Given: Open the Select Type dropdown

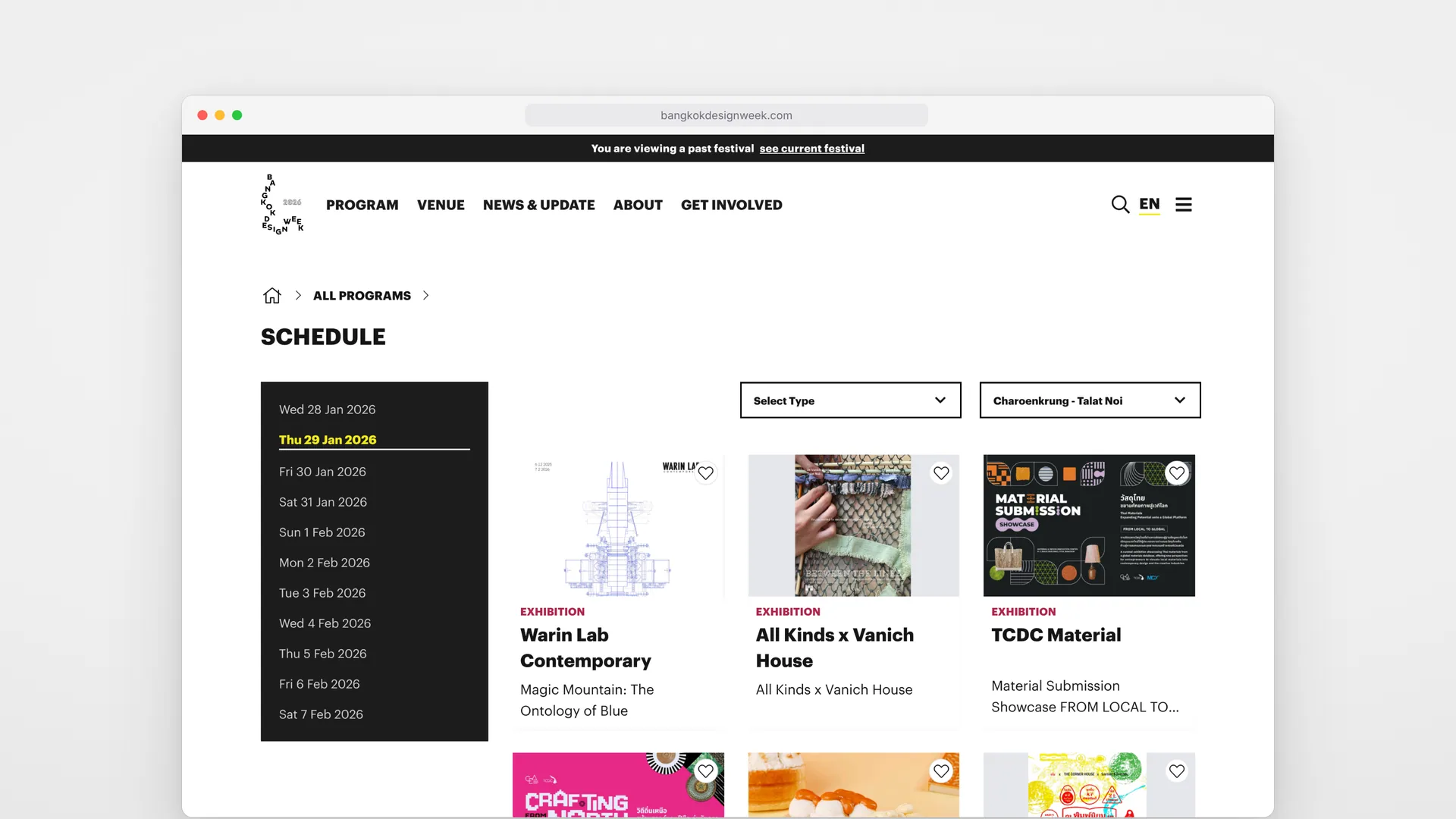Looking at the screenshot, I should point(850,400).
